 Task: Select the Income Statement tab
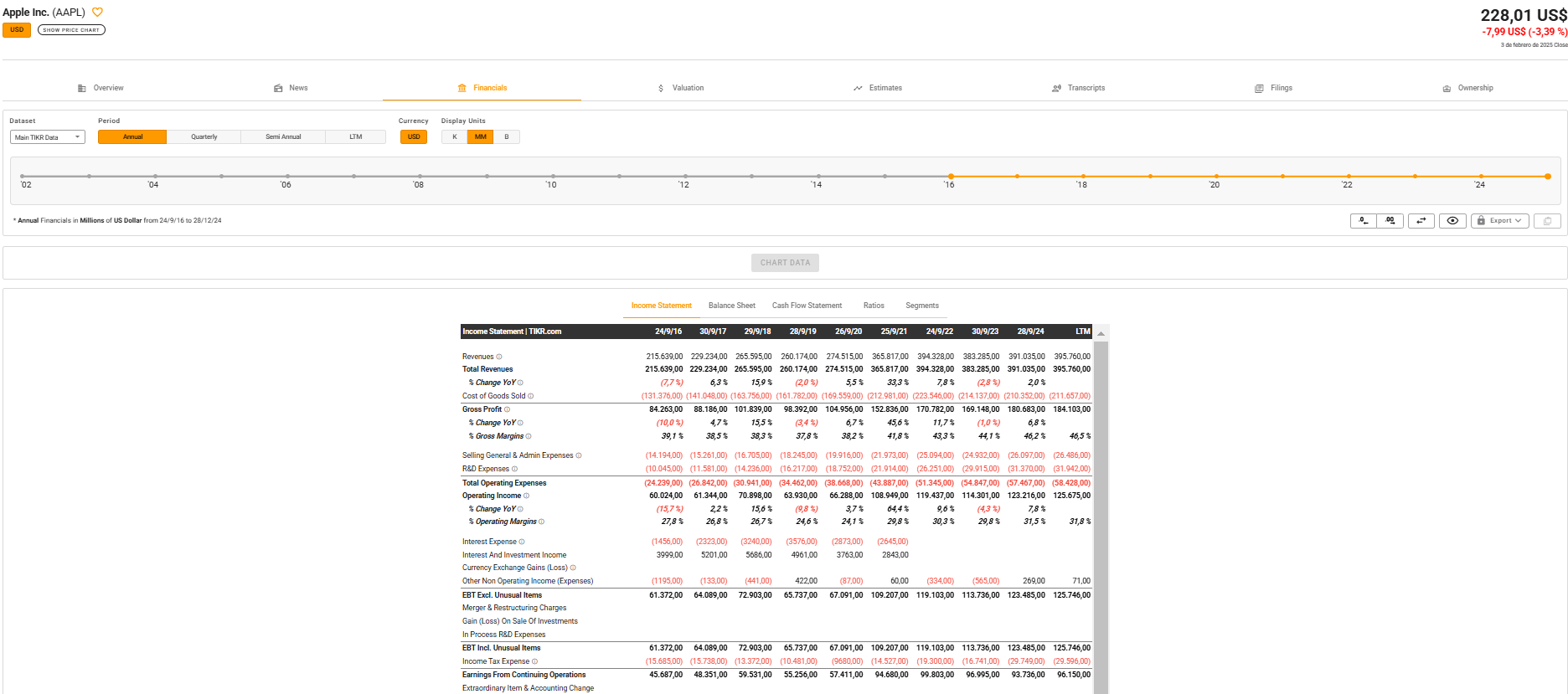(x=662, y=306)
